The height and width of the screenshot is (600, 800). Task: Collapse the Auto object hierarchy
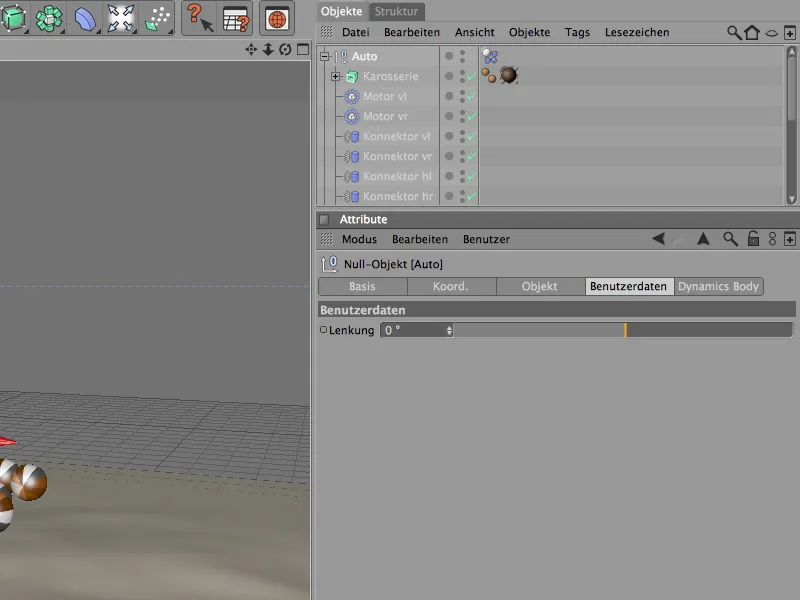(x=325, y=57)
